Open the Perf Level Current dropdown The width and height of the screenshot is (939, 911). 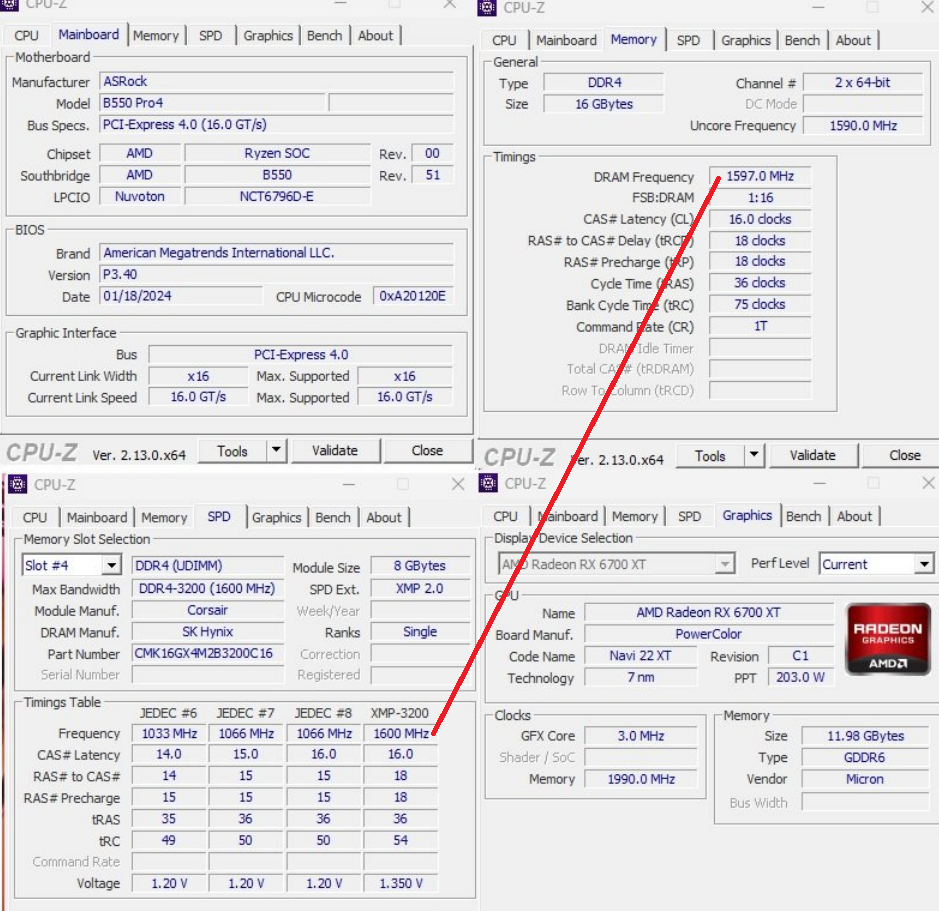(x=924, y=564)
